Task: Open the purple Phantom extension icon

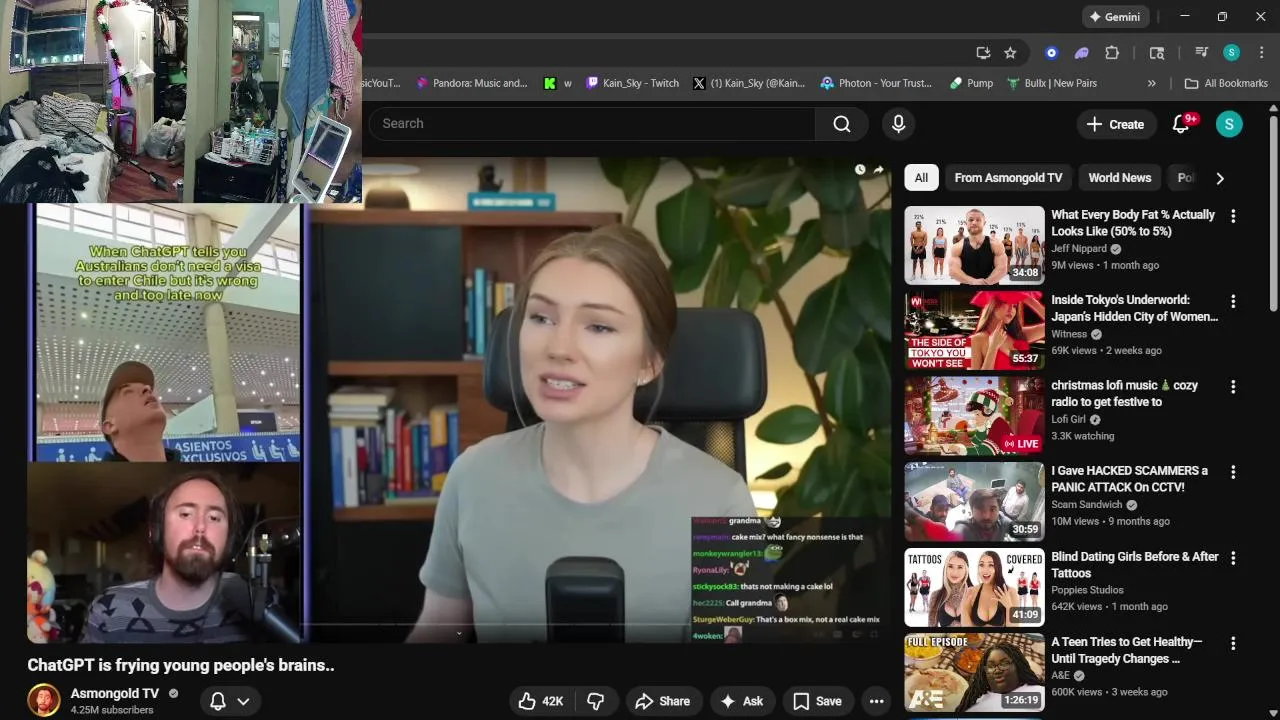Action: click(1081, 53)
